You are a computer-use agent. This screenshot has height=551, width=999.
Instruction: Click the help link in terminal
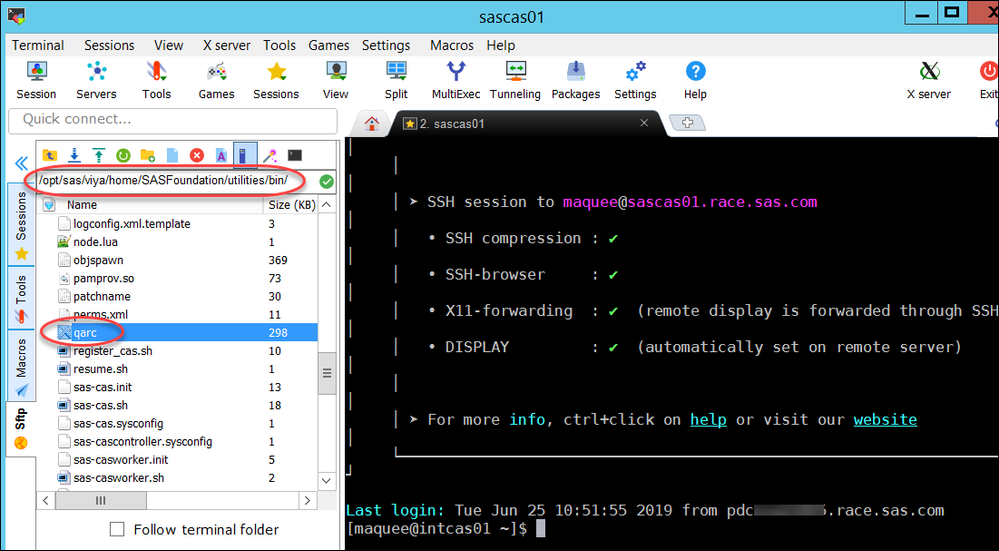point(708,419)
